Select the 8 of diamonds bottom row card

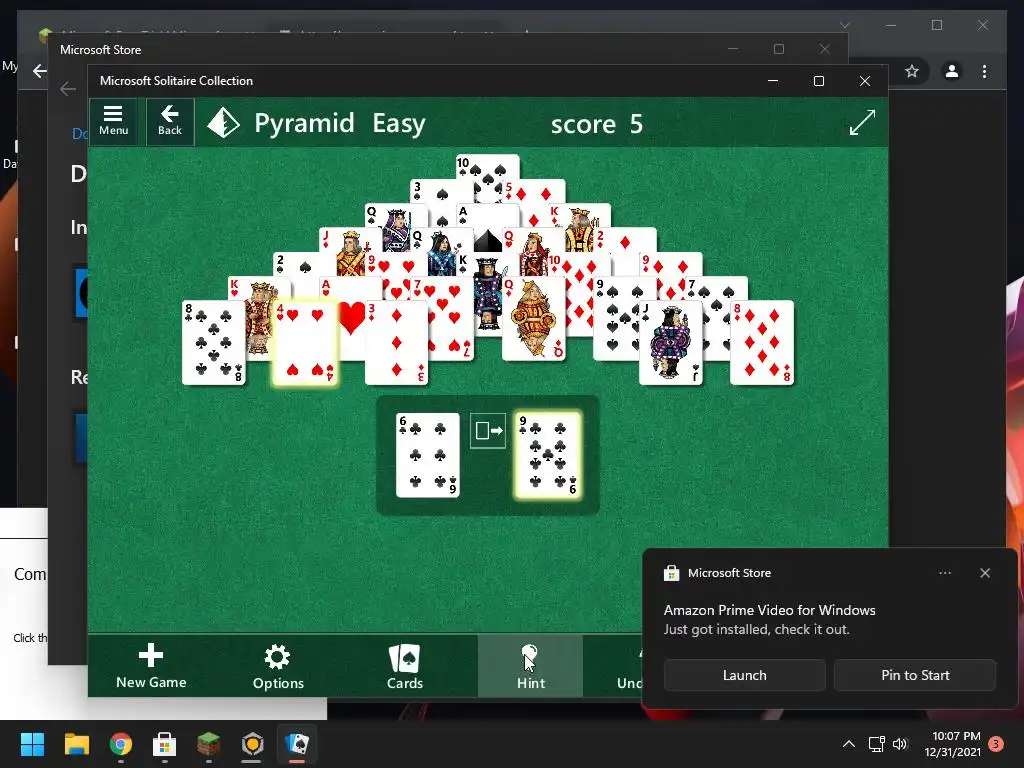(762, 342)
